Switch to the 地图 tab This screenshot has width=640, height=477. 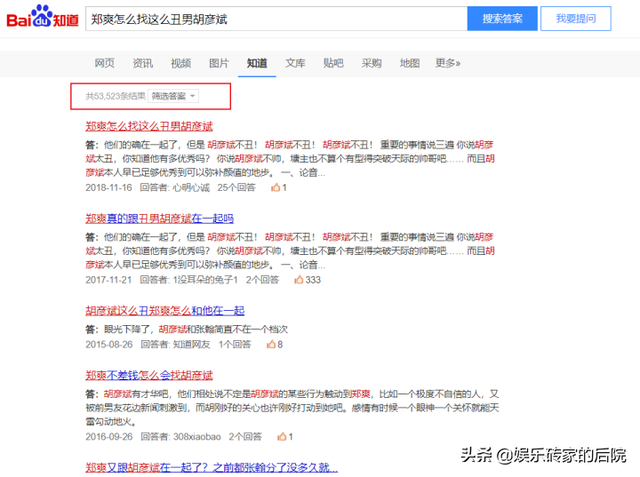point(410,63)
